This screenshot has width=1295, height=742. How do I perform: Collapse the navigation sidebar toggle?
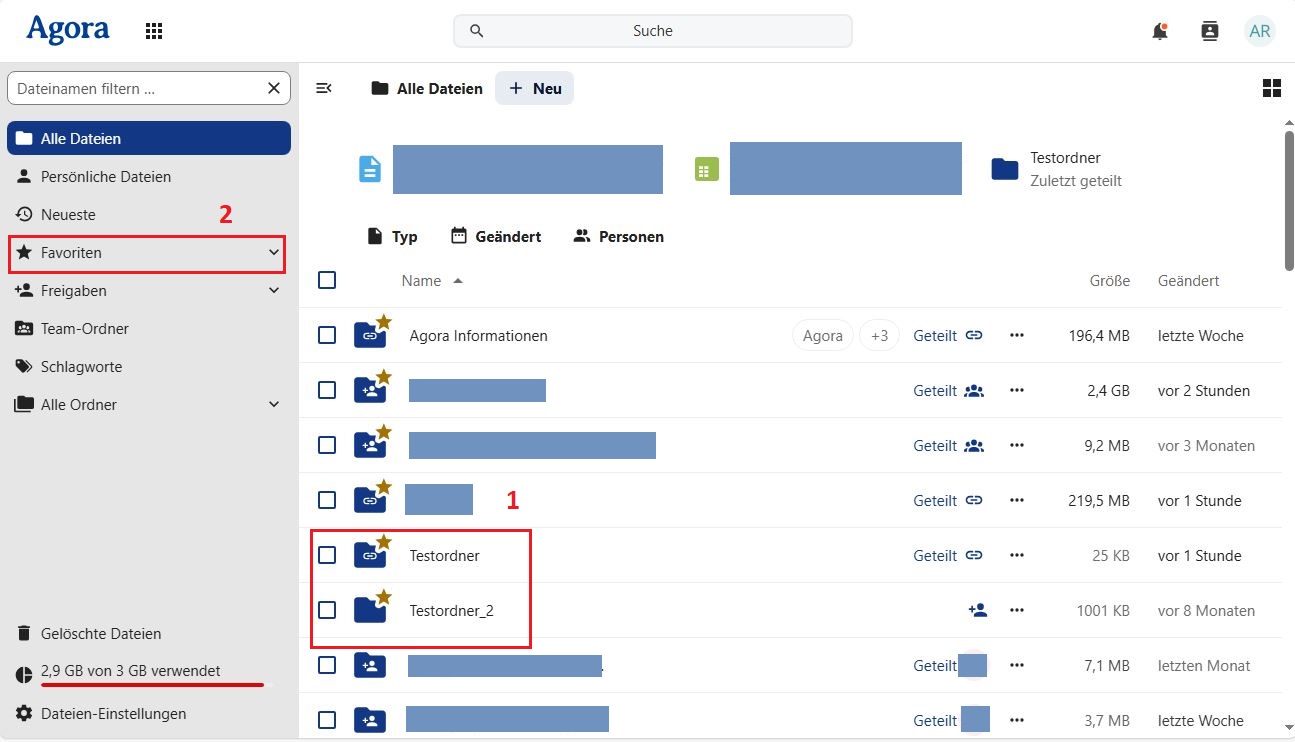pos(324,88)
